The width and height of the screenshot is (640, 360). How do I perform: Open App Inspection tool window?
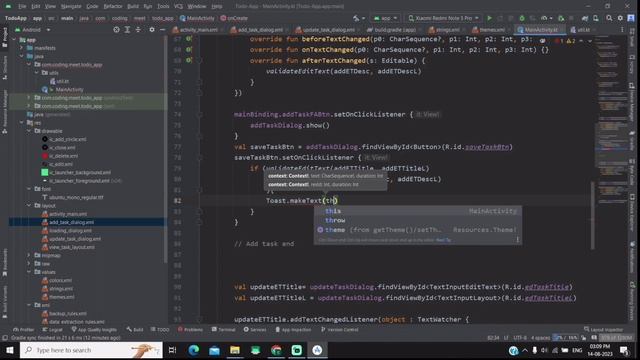(294, 329)
